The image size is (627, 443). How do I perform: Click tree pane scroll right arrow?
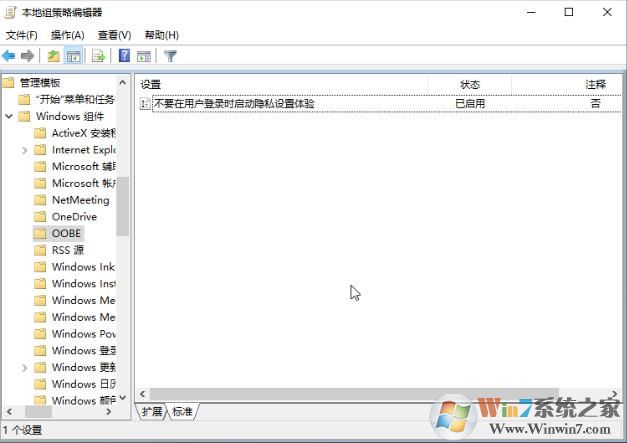click(108, 411)
